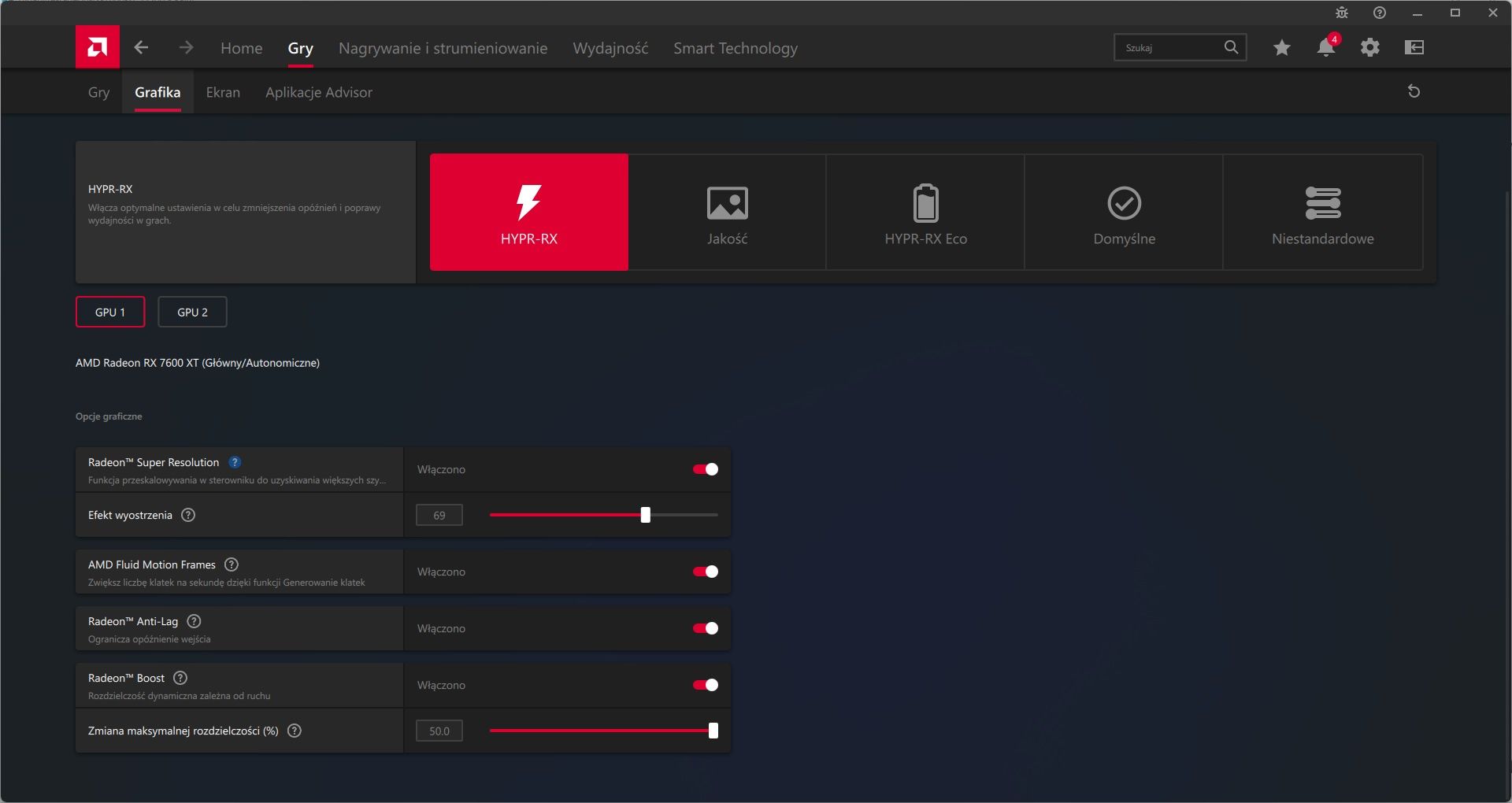Image resolution: width=1512 pixels, height=803 pixels.
Task: Go forward with the right arrow
Action: pyautogui.click(x=186, y=47)
